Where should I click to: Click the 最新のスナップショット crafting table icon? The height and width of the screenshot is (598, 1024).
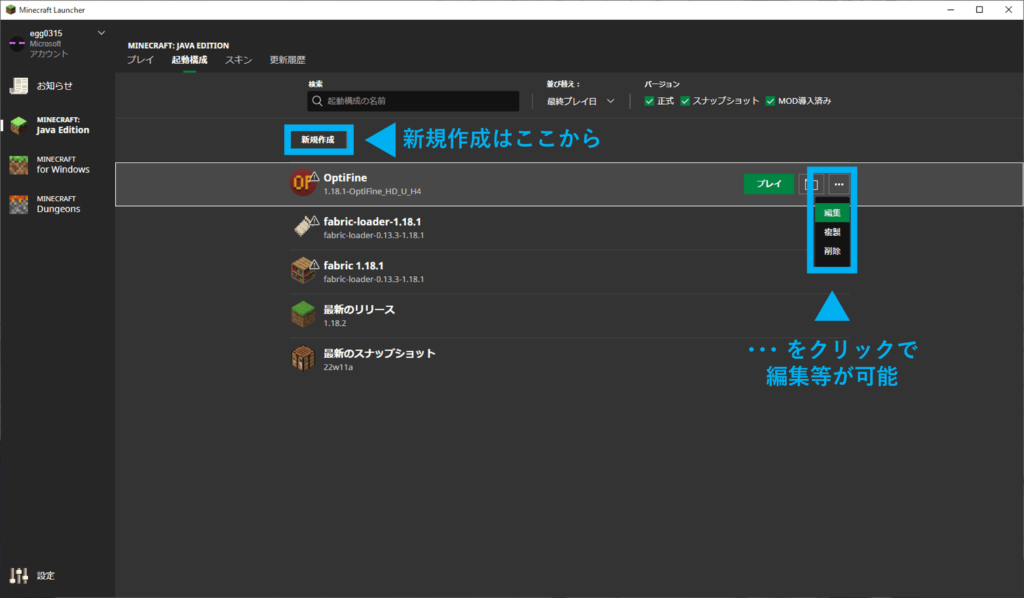303,358
